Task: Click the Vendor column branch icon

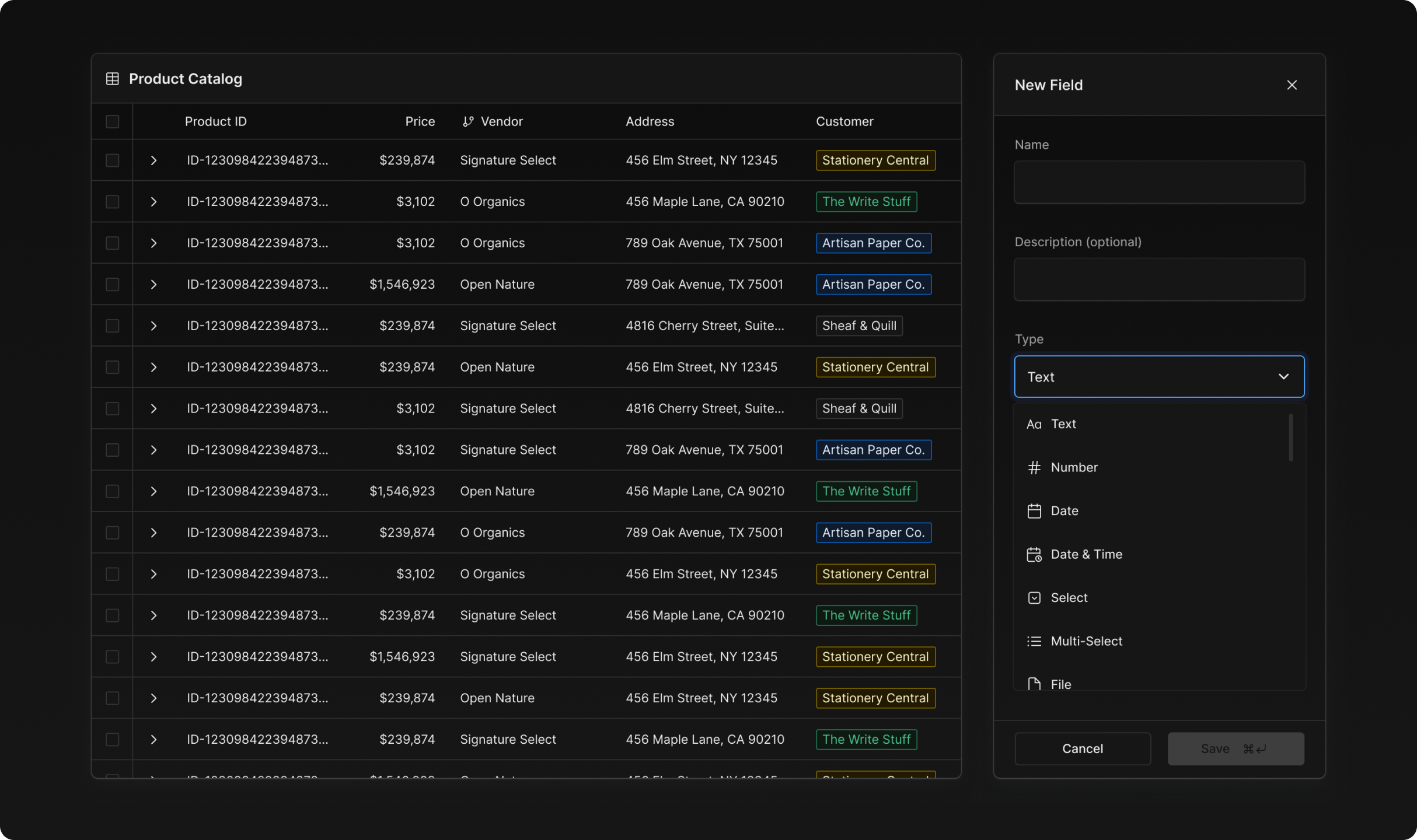Action: (467, 121)
